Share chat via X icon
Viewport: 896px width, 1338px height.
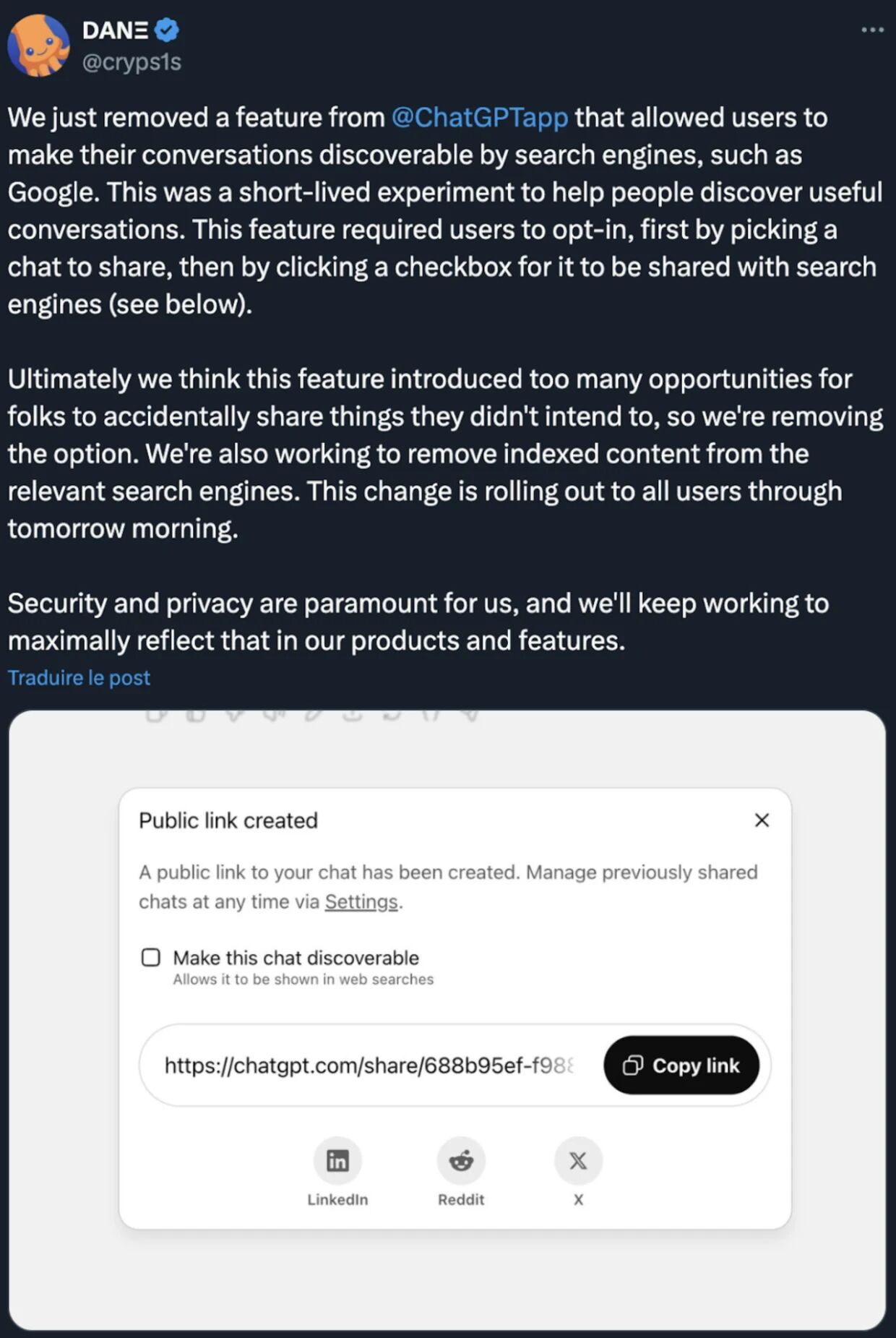click(x=578, y=1160)
